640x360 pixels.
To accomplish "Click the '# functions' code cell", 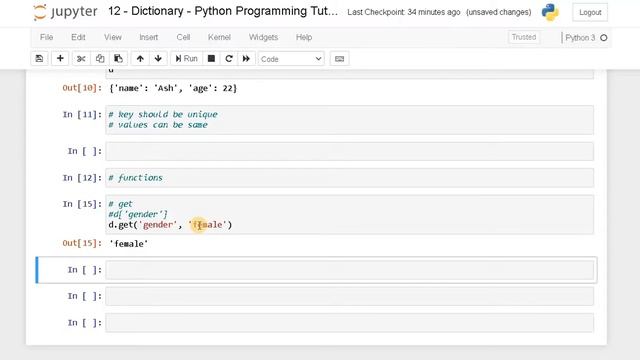I will click(349, 178).
